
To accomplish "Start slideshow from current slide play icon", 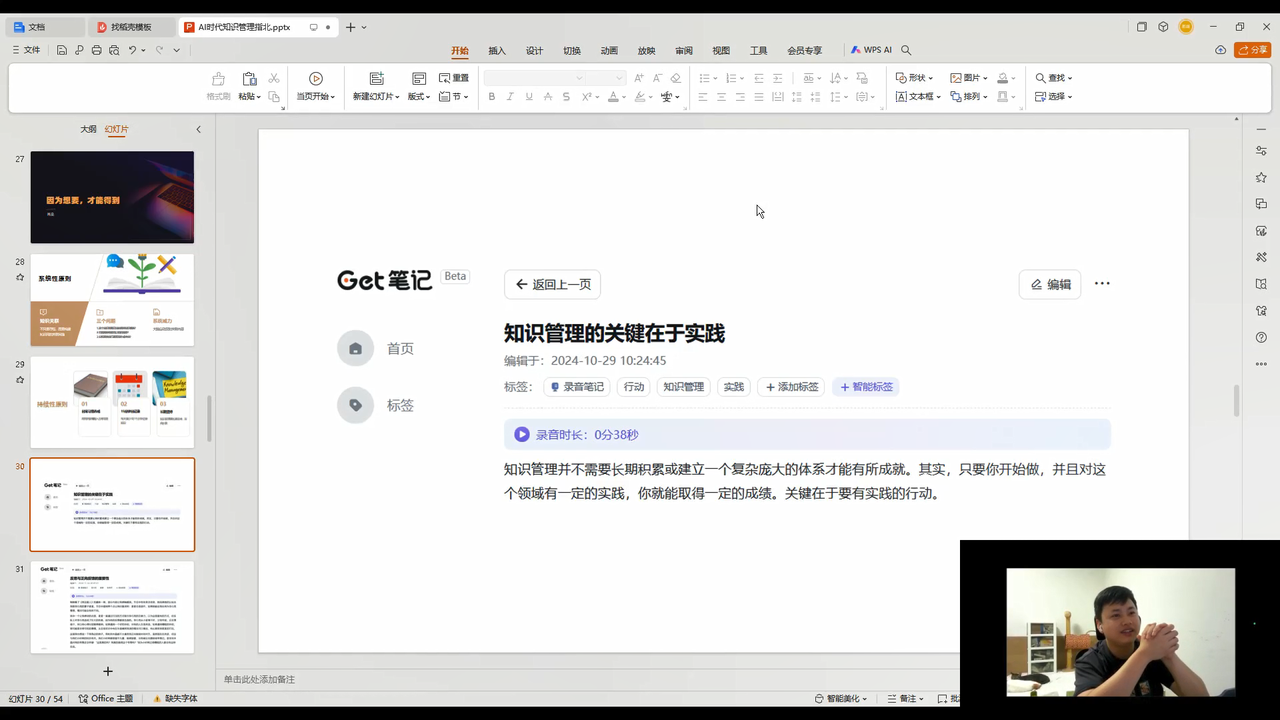I will click(x=316, y=79).
